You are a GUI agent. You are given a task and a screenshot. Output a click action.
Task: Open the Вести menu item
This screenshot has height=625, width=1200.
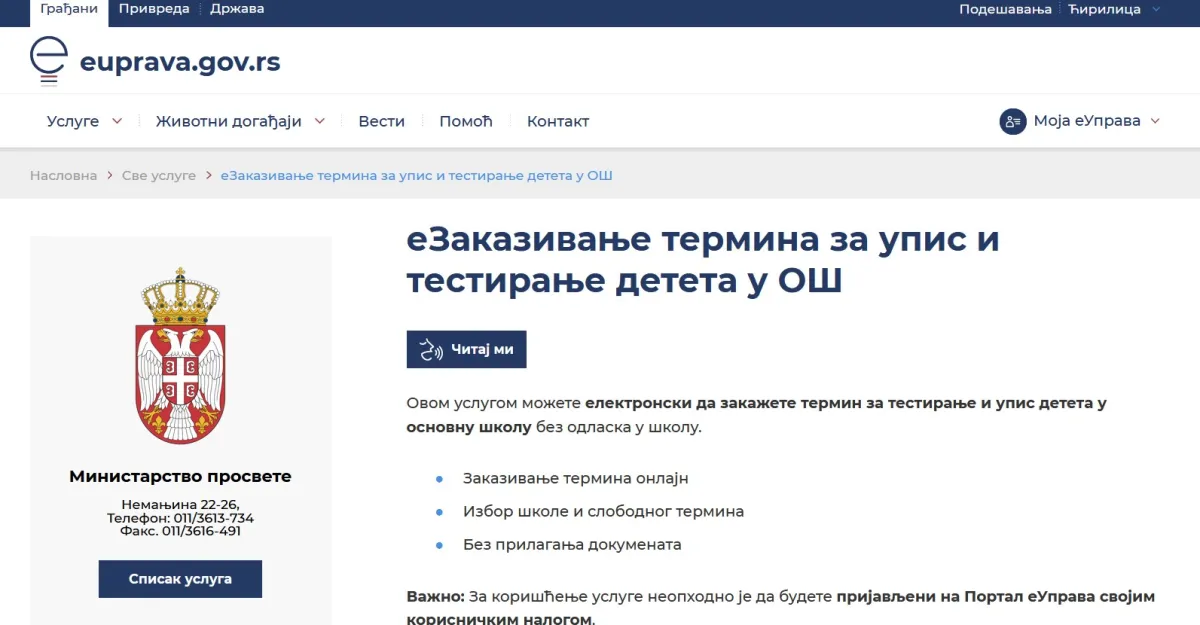click(x=381, y=121)
